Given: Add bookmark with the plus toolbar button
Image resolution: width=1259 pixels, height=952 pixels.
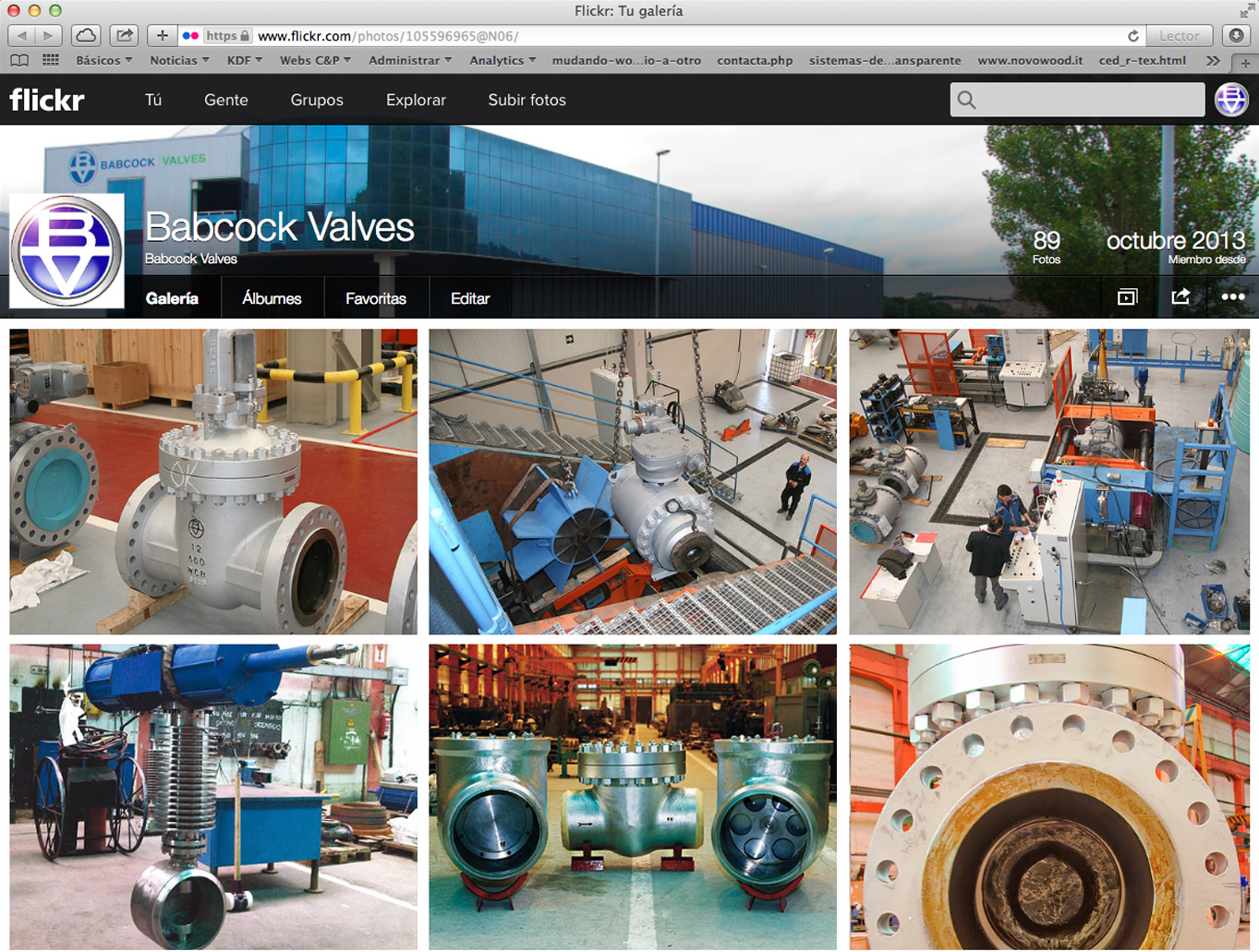Looking at the screenshot, I should pos(162,35).
